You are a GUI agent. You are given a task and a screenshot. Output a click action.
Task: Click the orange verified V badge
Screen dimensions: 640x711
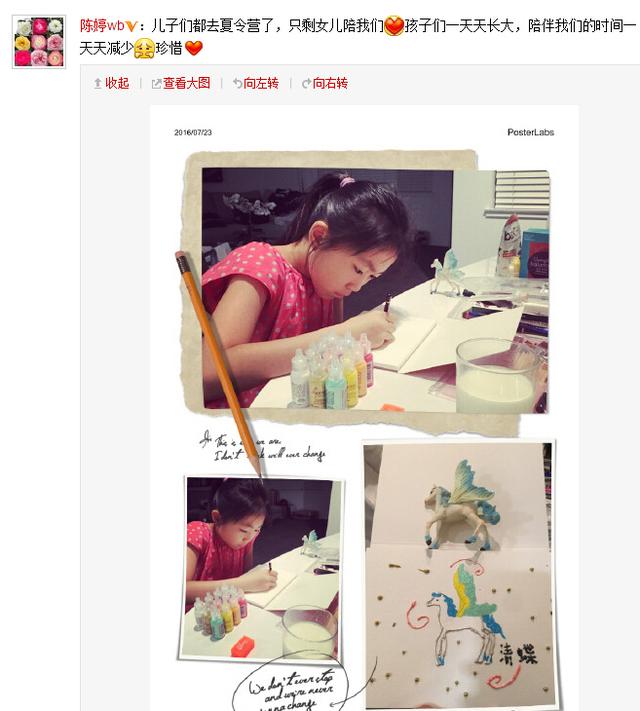click(x=131, y=26)
